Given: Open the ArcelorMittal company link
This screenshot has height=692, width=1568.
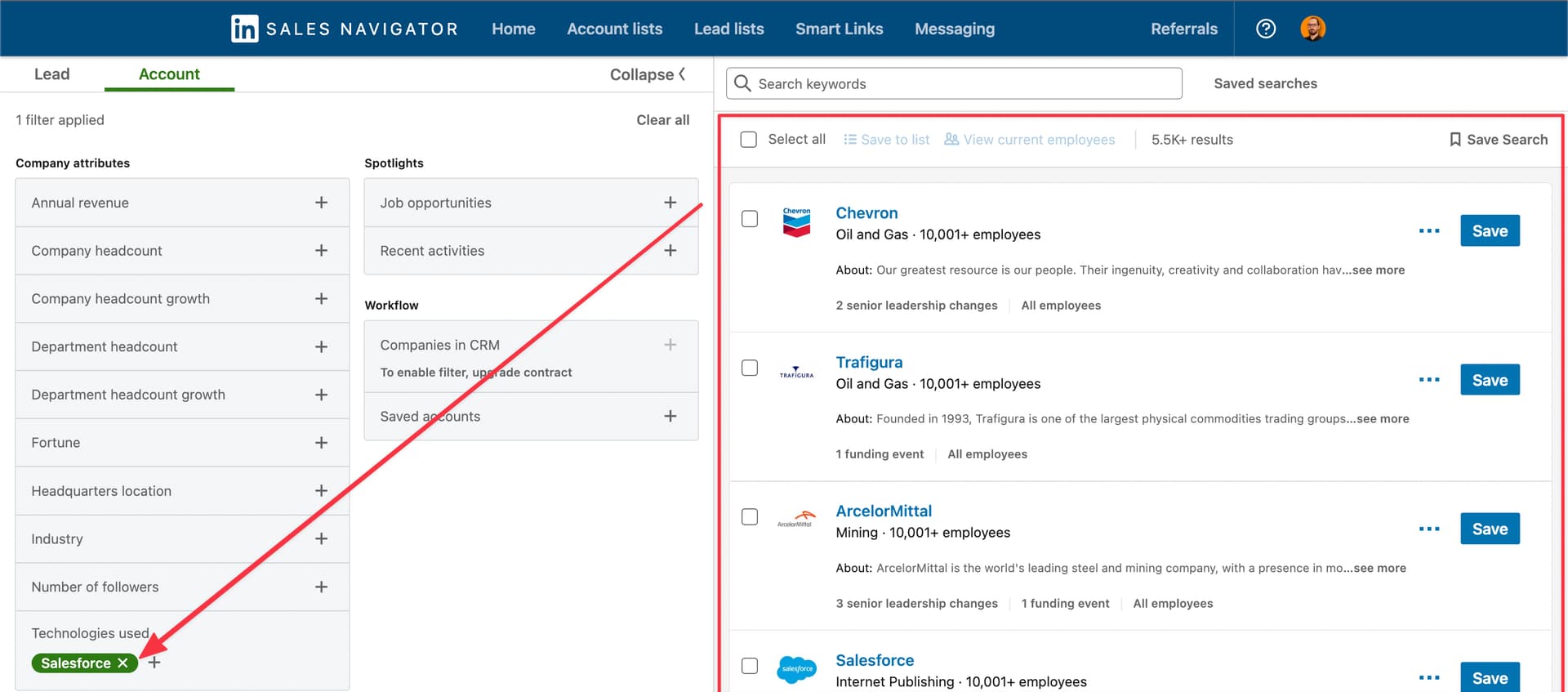Looking at the screenshot, I should pos(884,511).
